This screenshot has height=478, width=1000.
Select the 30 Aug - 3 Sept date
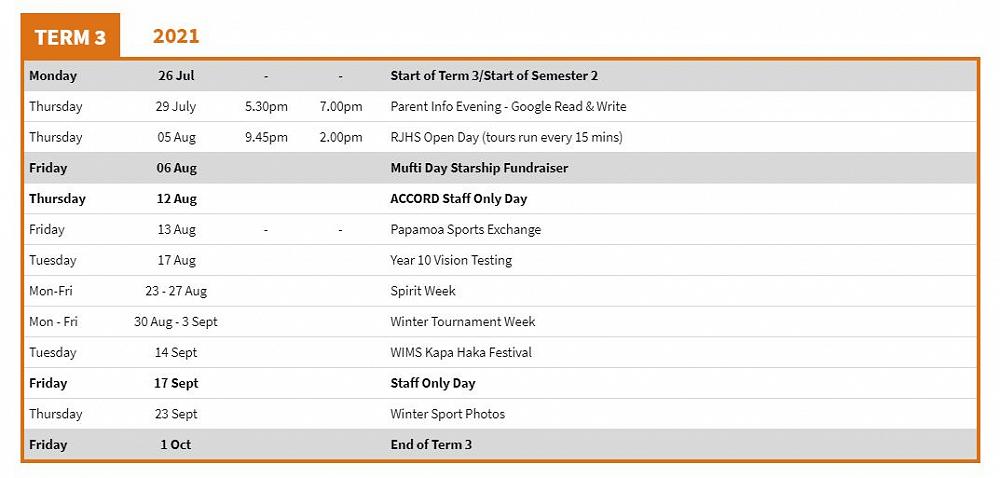coord(176,322)
